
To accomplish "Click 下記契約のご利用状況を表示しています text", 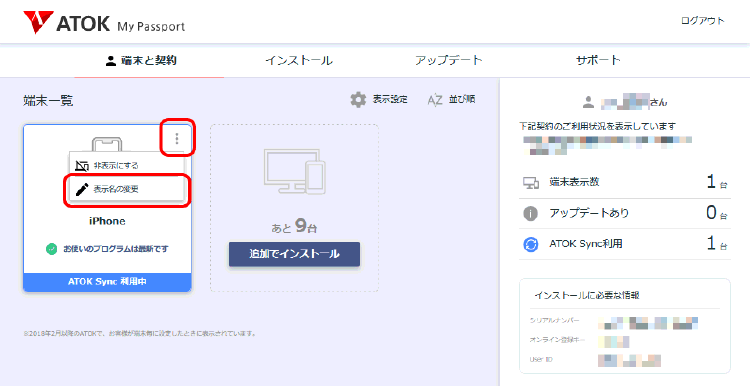I will pos(597,126).
